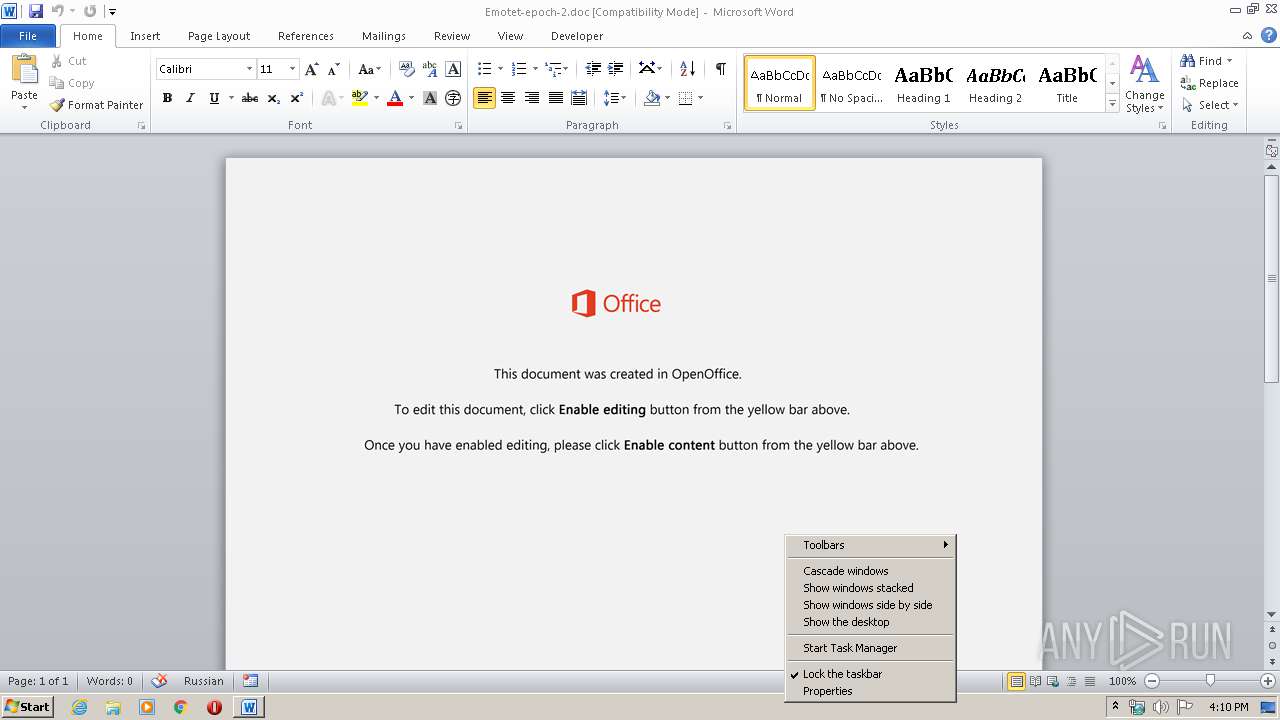The image size is (1280, 720).
Task: Expand the Numbering list dropdown
Action: click(x=535, y=69)
